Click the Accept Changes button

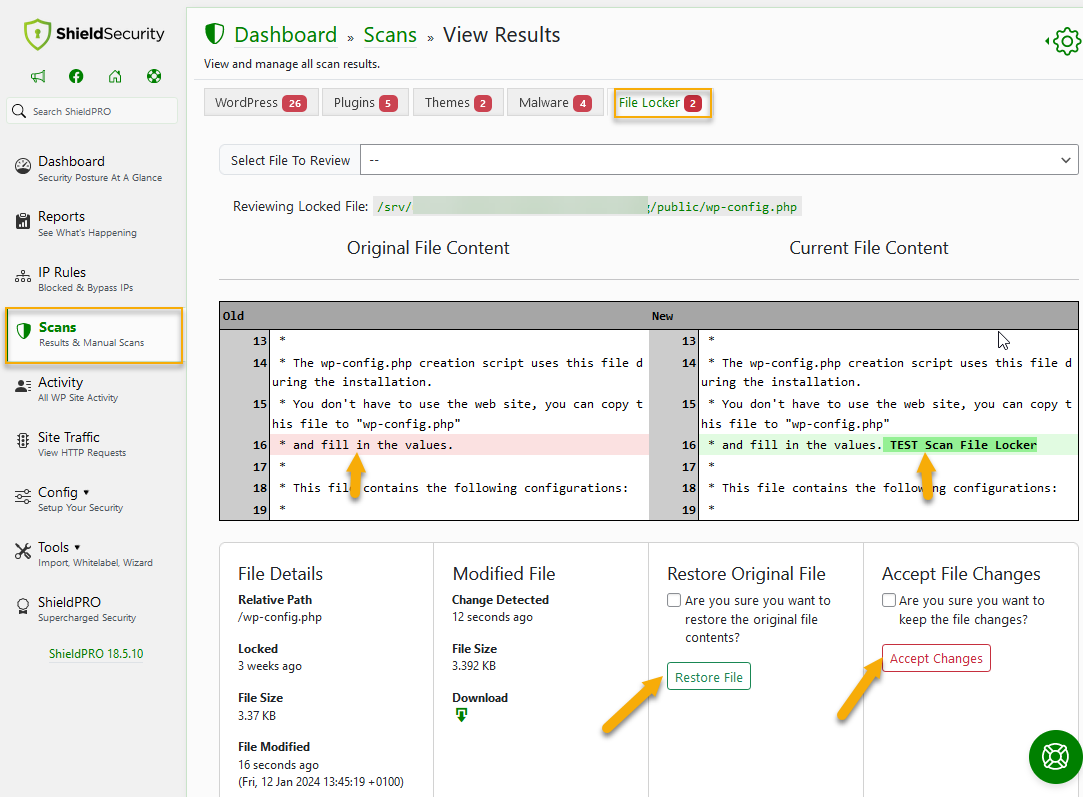(936, 658)
